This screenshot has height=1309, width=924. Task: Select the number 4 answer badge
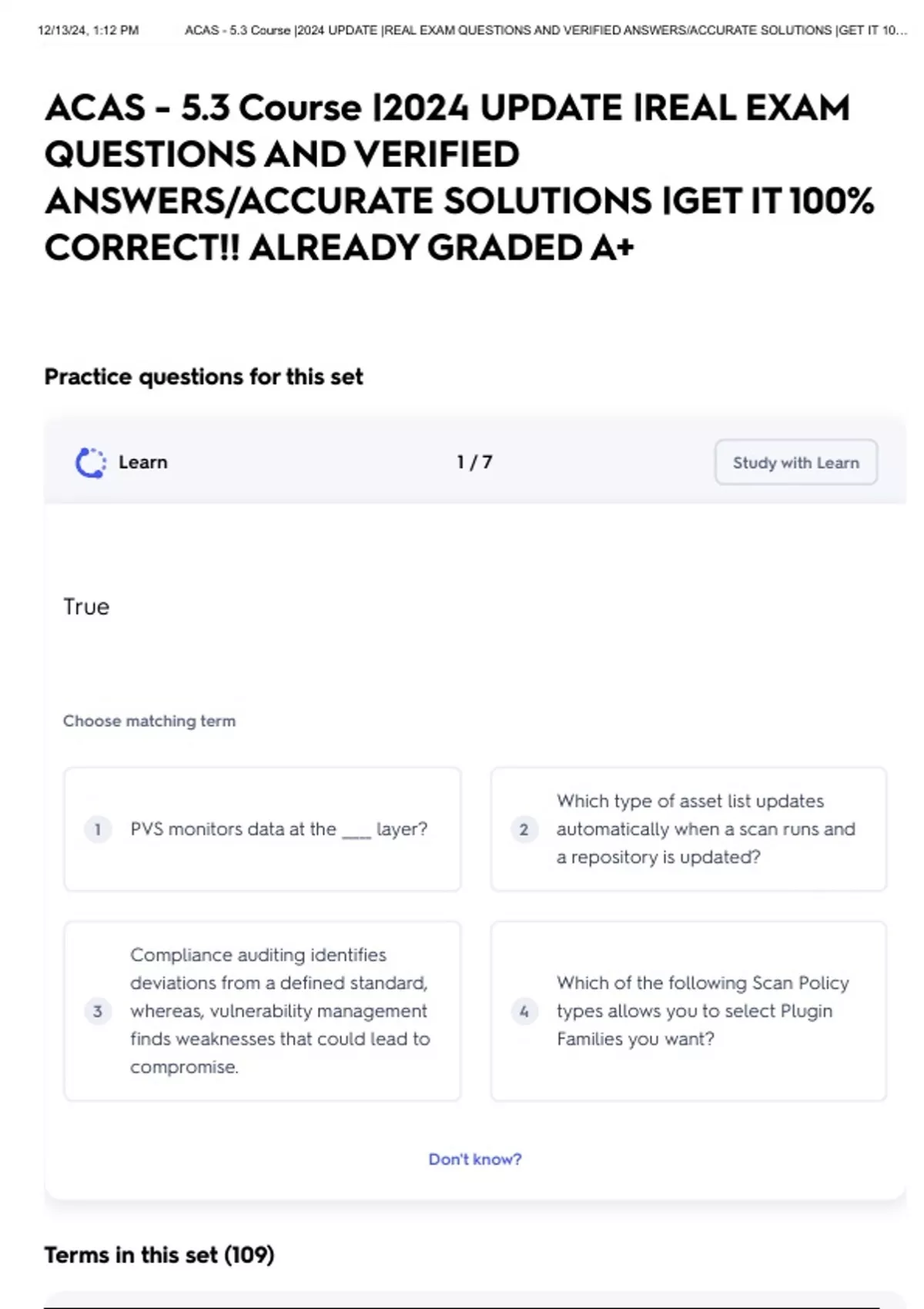(x=524, y=1011)
